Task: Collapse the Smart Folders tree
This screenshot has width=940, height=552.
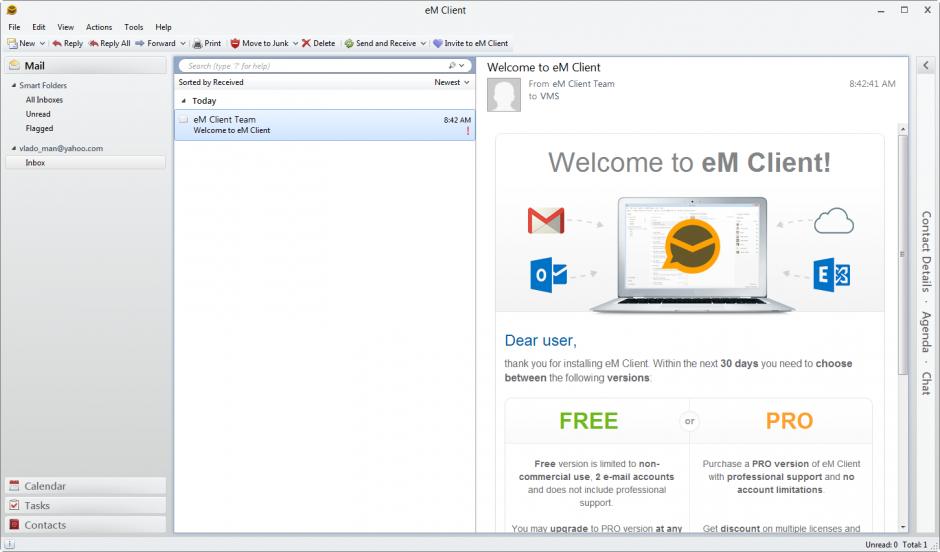Action: pyautogui.click(x=14, y=85)
